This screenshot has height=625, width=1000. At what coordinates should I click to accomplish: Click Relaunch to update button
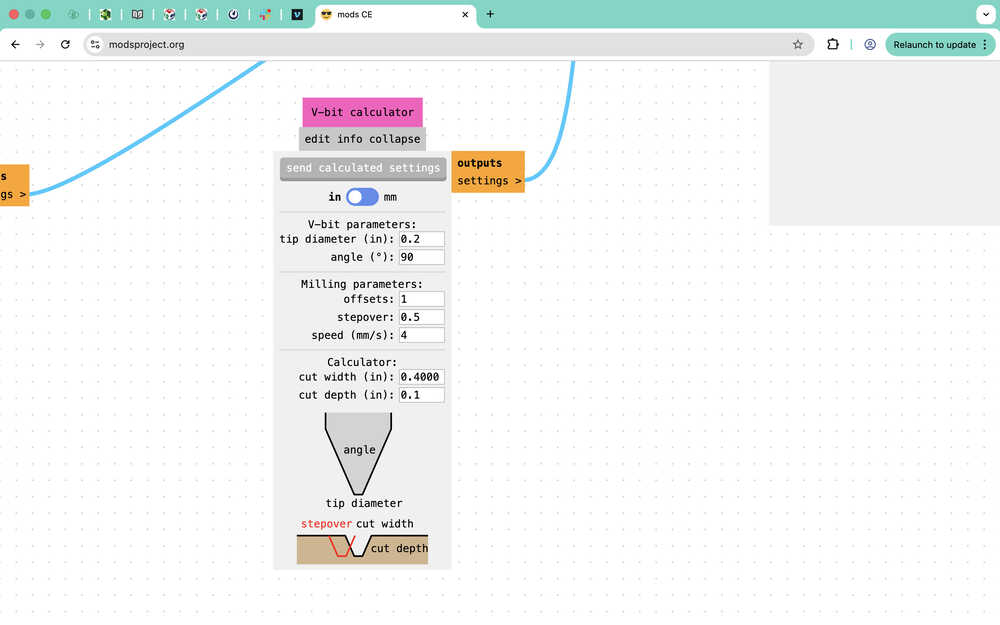click(x=934, y=45)
